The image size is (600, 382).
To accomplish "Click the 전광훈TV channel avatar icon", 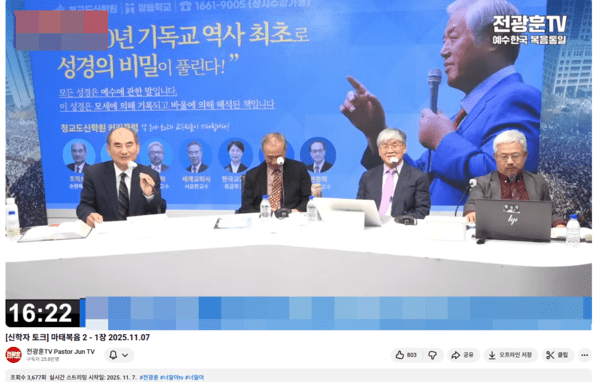I will pos(13,355).
